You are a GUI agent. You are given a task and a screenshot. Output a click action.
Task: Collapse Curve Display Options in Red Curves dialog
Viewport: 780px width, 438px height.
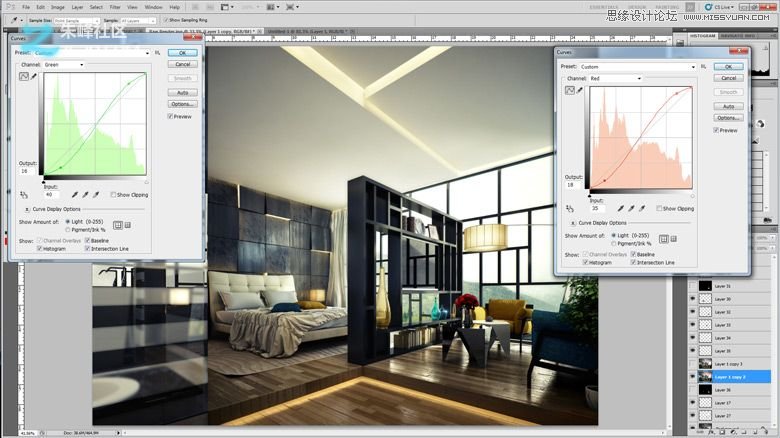[x=573, y=223]
